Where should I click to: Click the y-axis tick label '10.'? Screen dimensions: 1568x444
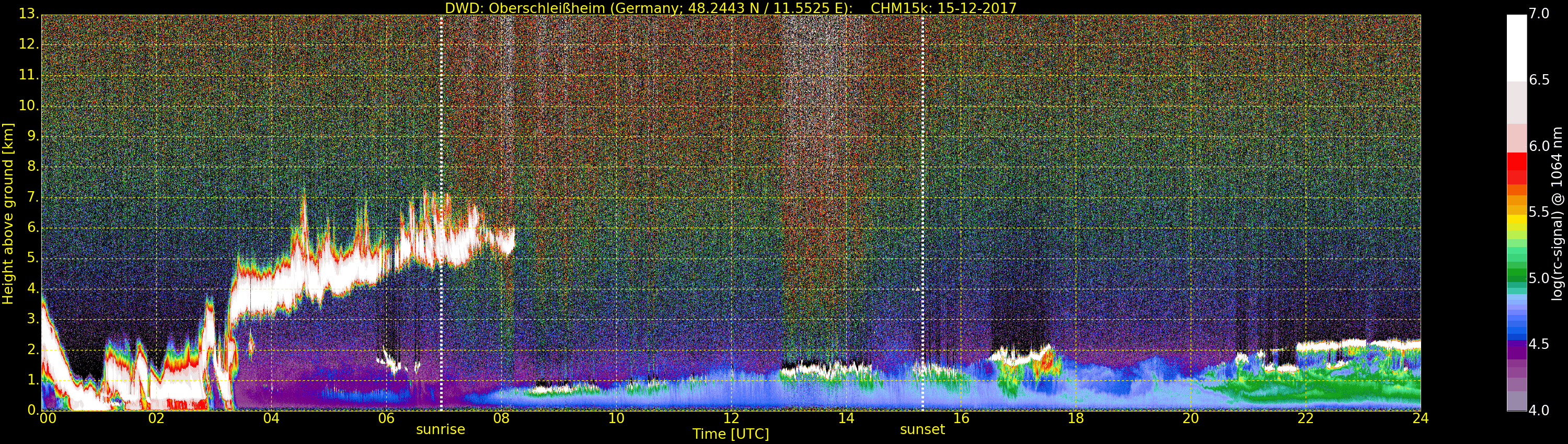click(x=29, y=105)
